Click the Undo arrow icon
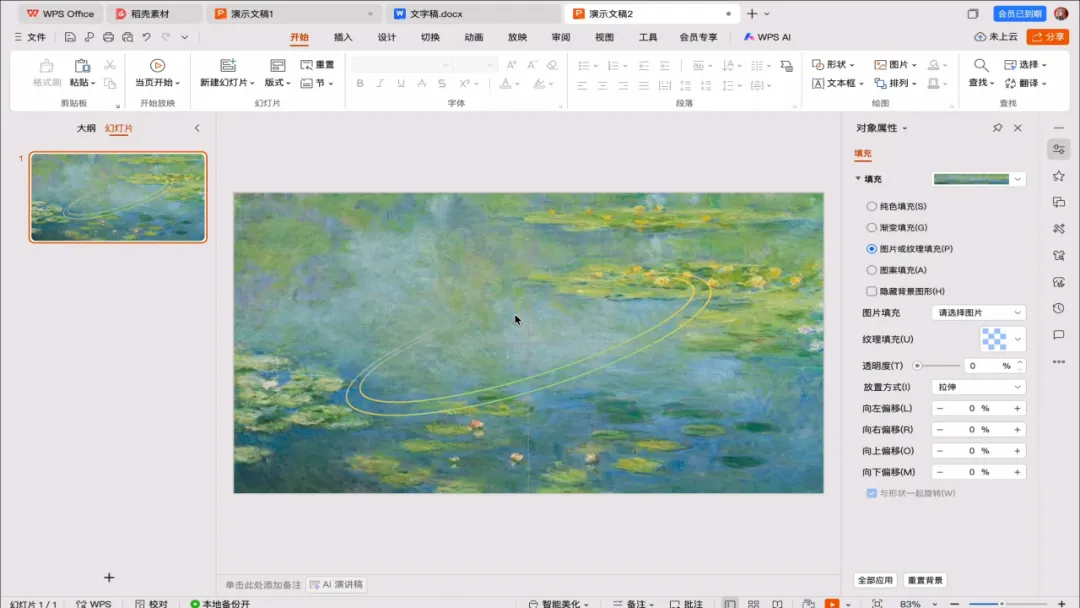This screenshot has width=1080, height=608. click(146, 37)
